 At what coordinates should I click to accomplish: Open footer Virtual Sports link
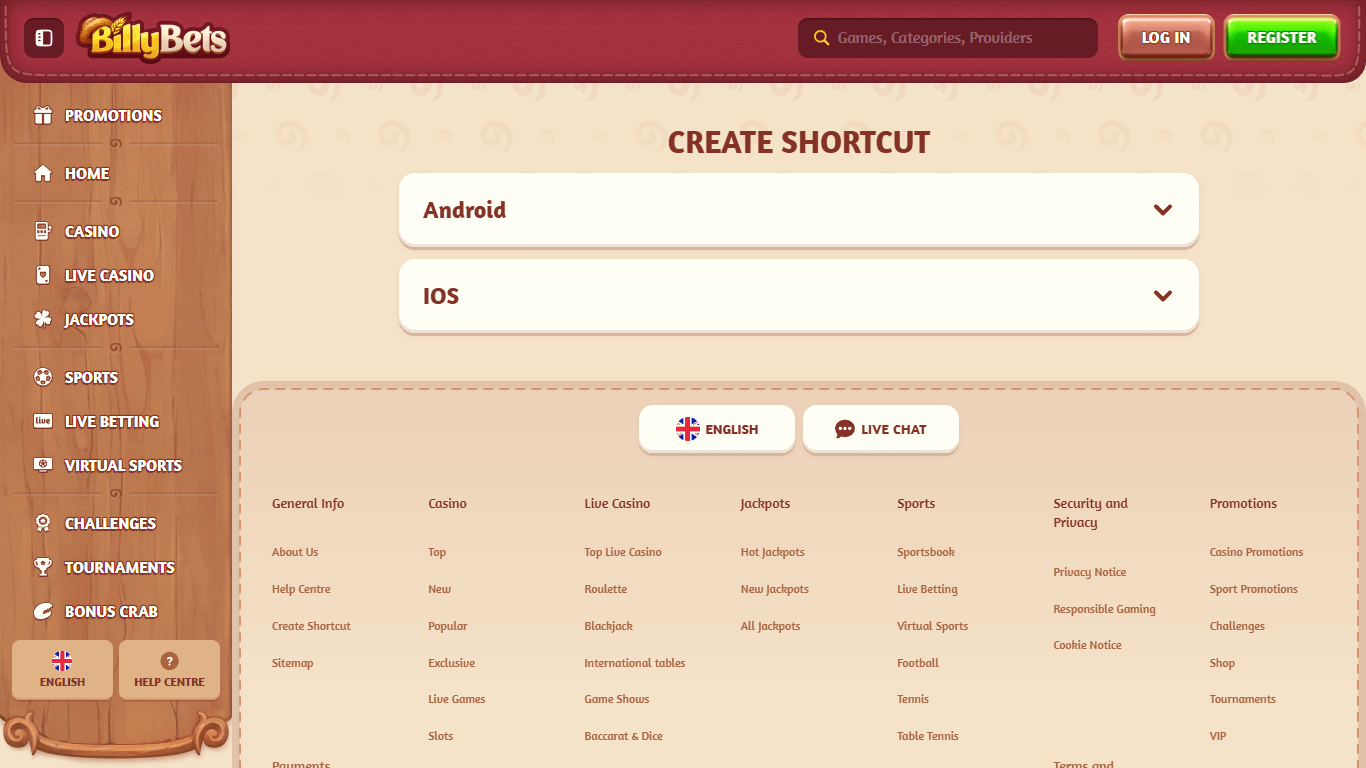[933, 626]
